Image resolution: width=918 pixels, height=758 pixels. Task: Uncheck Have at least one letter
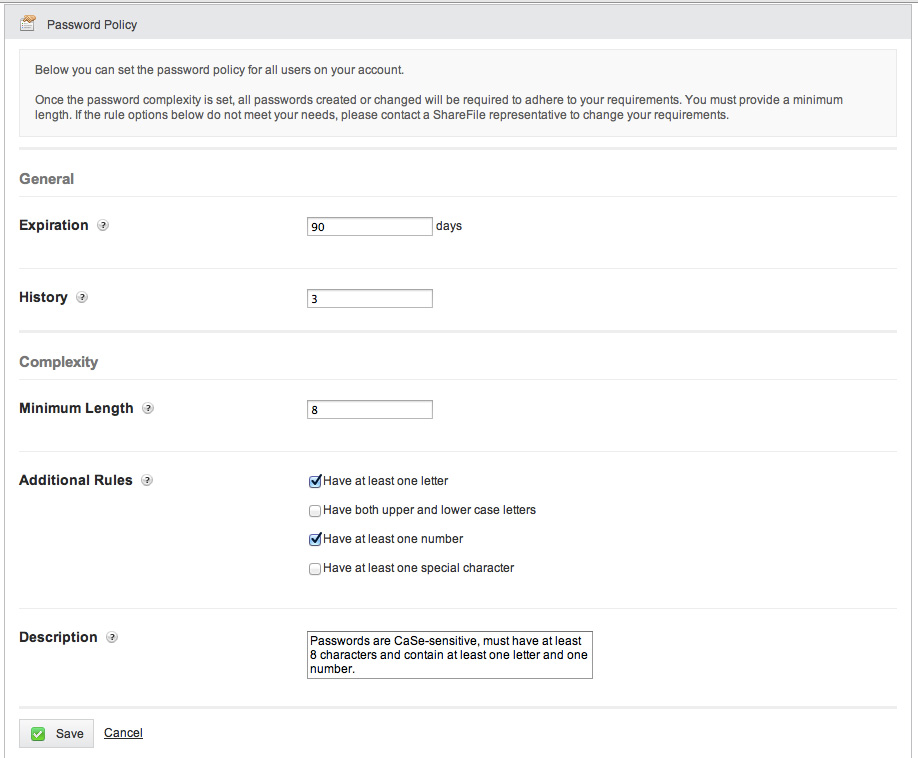point(315,481)
